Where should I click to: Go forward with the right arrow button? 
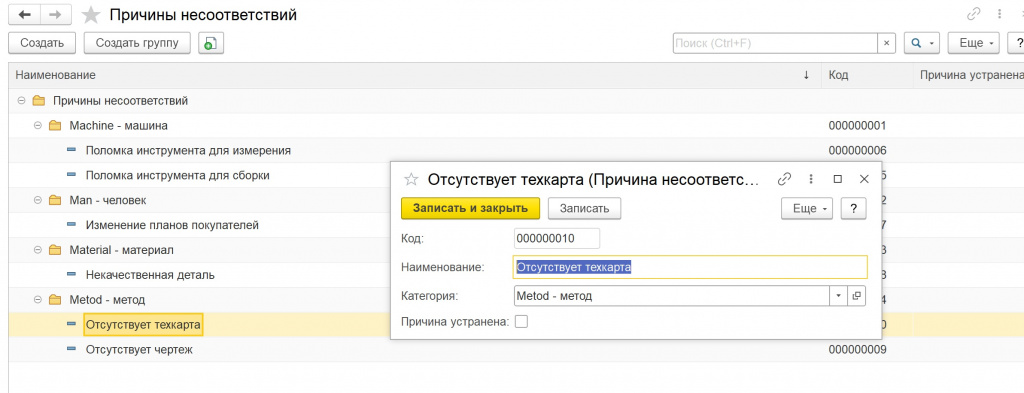[56, 14]
